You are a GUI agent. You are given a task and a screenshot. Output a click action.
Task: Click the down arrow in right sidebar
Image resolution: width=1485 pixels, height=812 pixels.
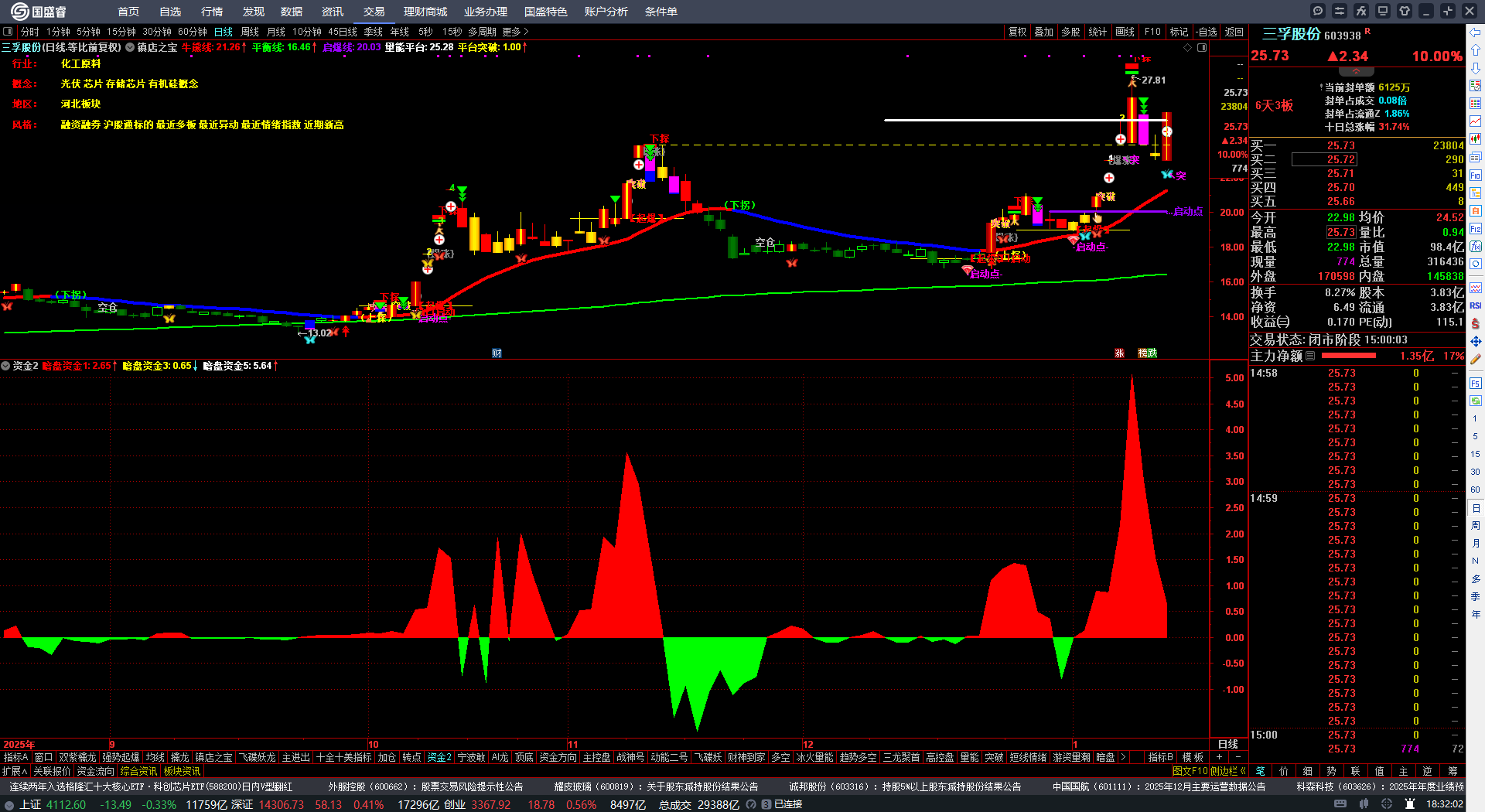tap(1476, 68)
